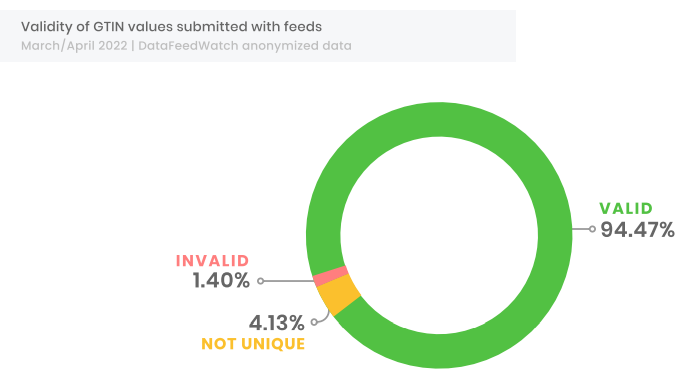This screenshot has height=381, width=689.
Task: Click the green VALID donut segment
Action: pyautogui.click(x=555, y=235)
